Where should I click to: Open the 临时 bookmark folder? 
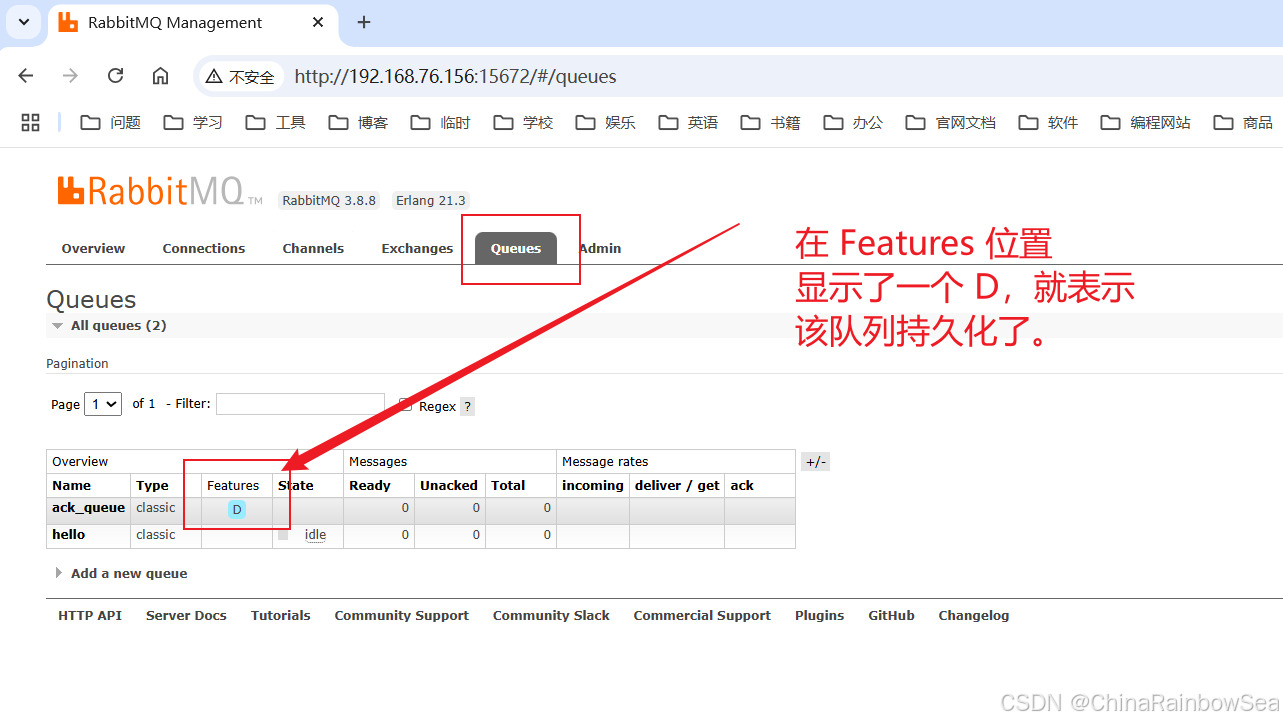(441, 122)
